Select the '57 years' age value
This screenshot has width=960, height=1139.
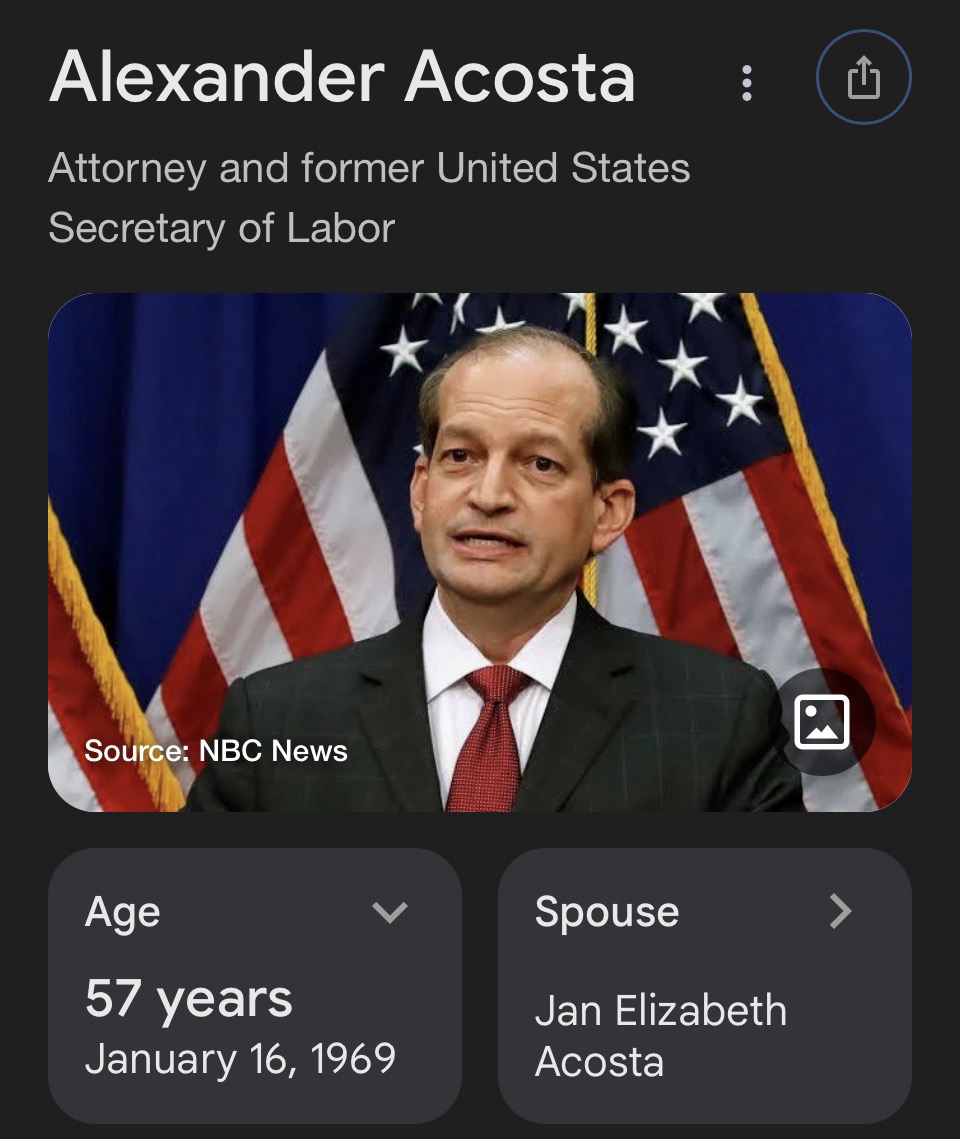189,998
